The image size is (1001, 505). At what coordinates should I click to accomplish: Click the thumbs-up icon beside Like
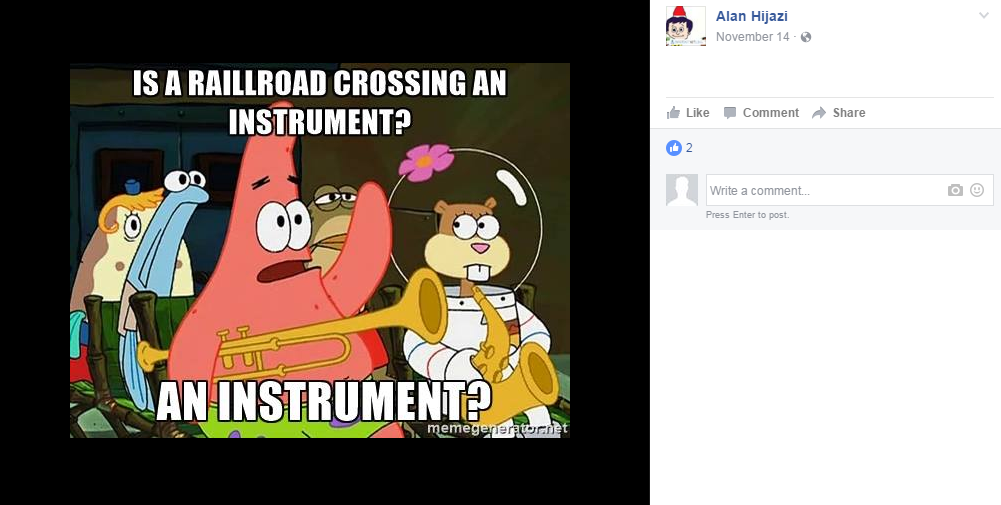tap(673, 113)
